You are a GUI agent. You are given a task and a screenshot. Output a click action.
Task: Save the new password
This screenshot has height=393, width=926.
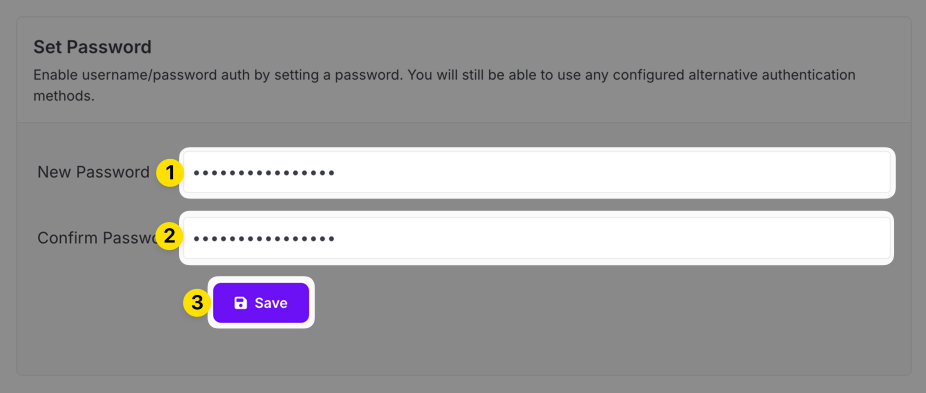[x=261, y=303]
